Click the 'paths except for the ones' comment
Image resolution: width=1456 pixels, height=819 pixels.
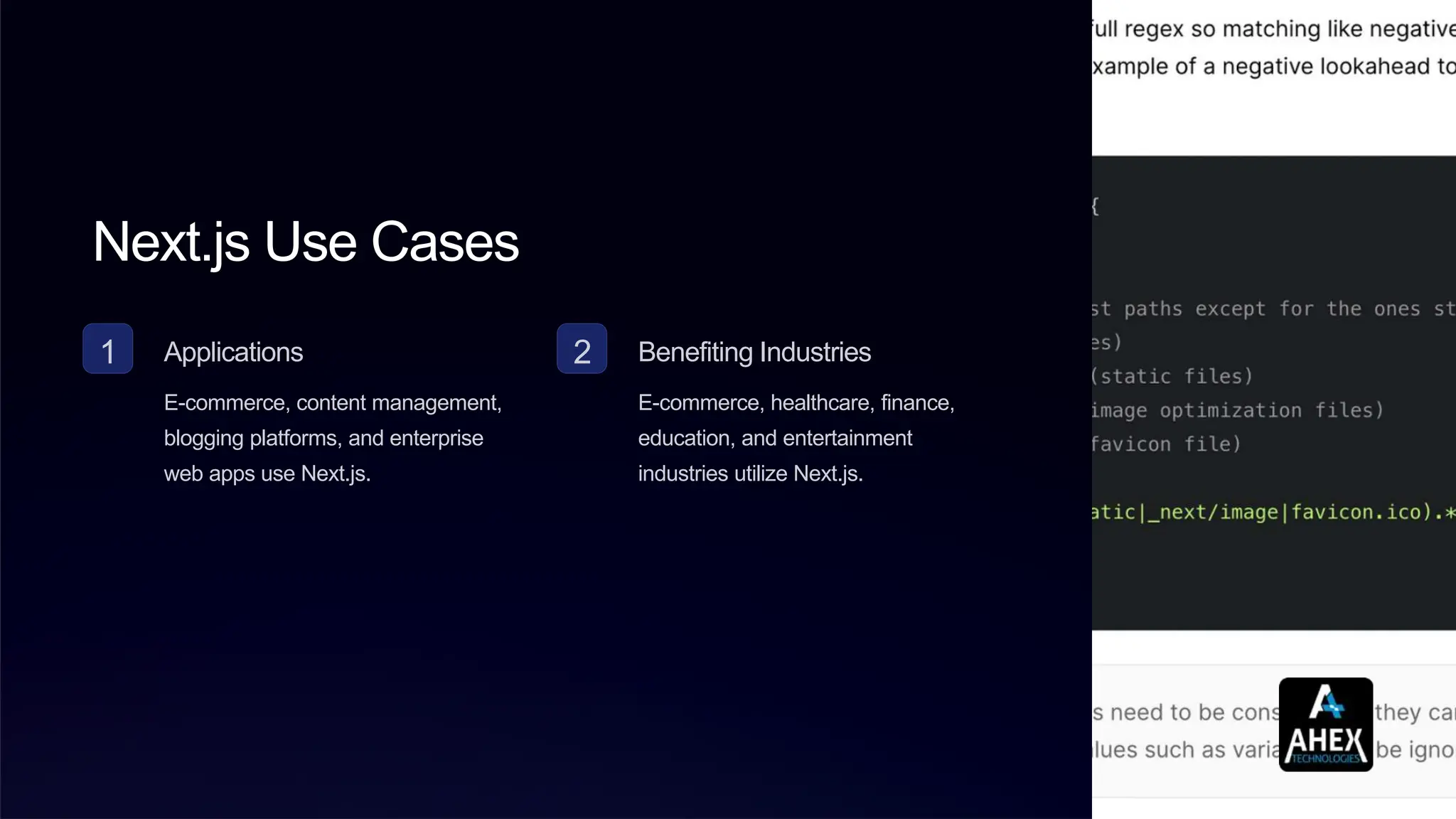[1271, 309]
